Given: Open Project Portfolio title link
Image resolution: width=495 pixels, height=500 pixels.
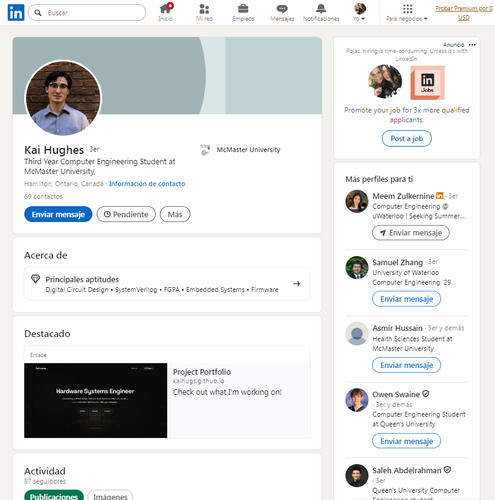Looking at the screenshot, I should (x=202, y=372).
